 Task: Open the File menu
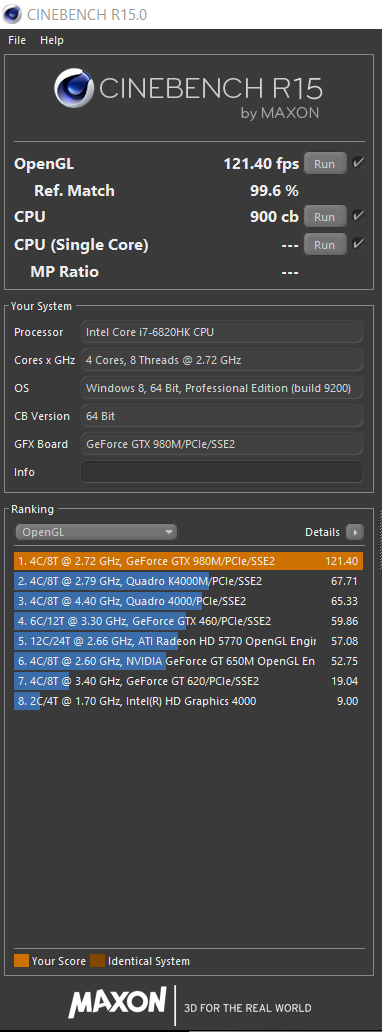pyautogui.click(x=17, y=40)
